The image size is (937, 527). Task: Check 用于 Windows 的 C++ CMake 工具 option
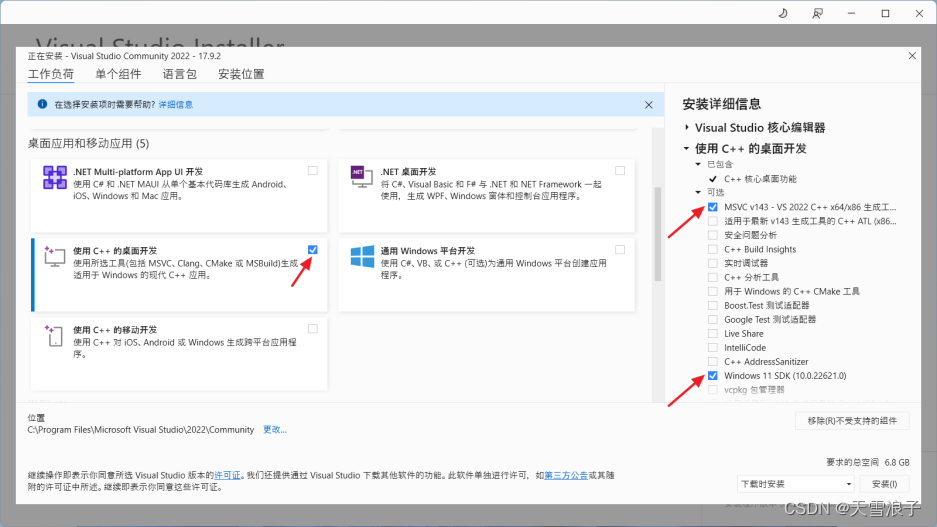(x=713, y=292)
